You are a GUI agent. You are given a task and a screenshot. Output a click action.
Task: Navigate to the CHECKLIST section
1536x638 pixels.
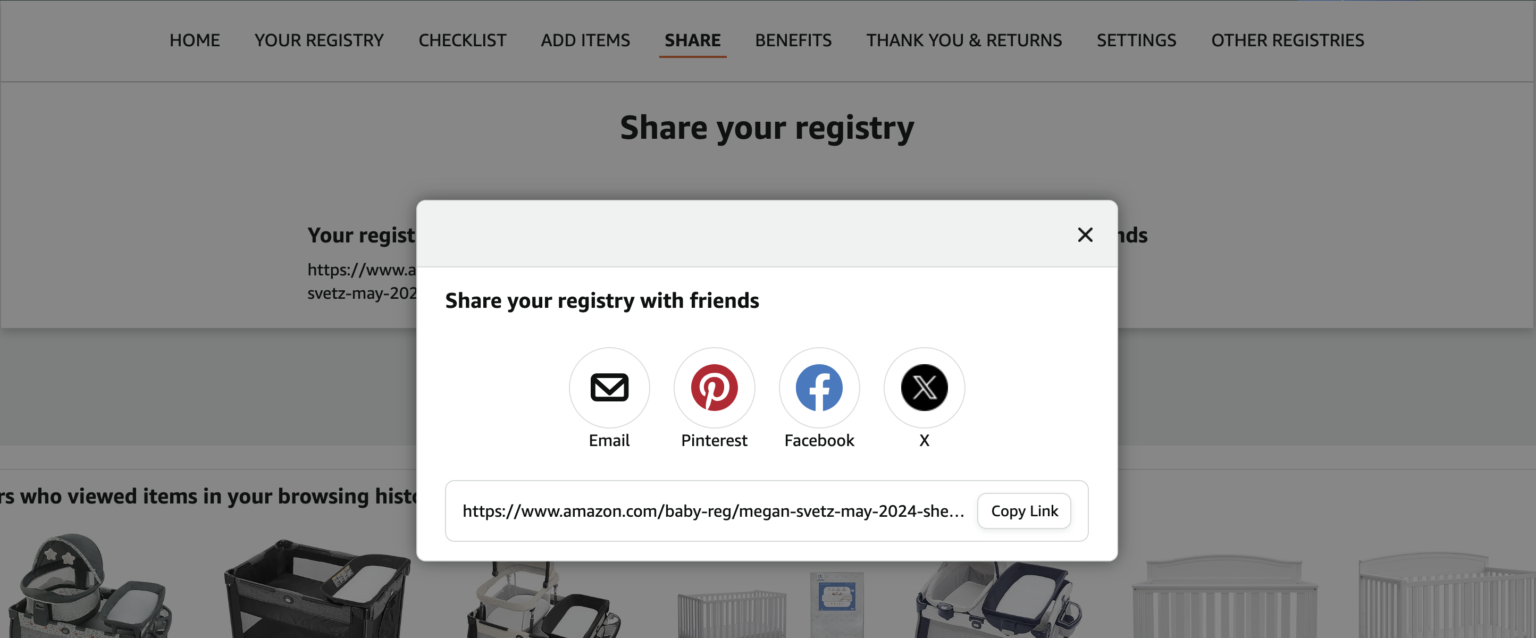462,40
